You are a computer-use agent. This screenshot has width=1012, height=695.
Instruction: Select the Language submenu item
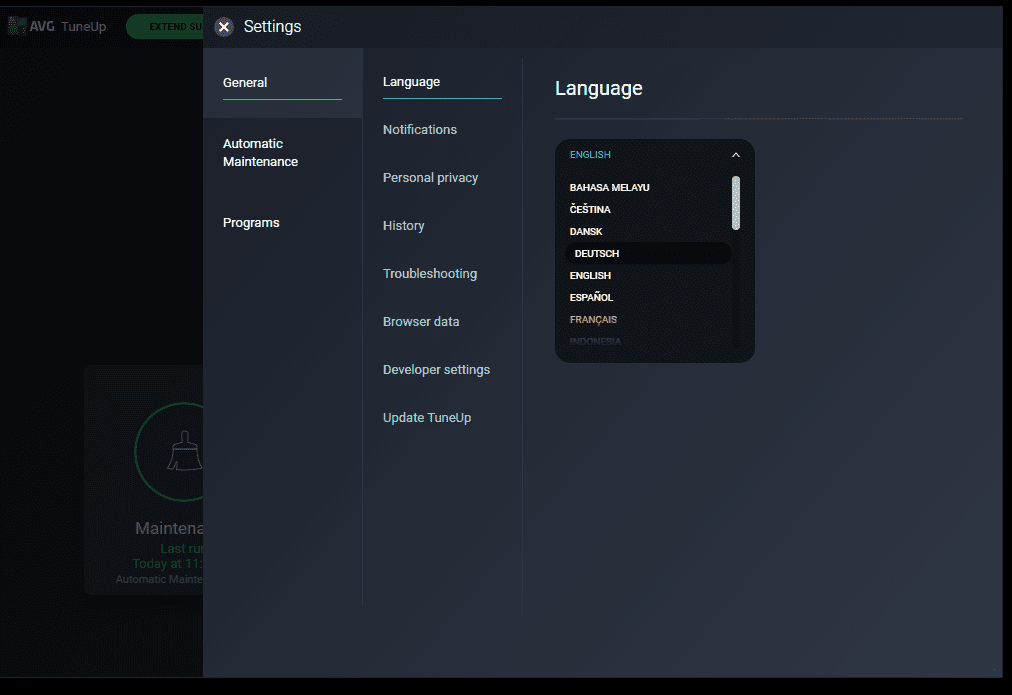tap(411, 82)
